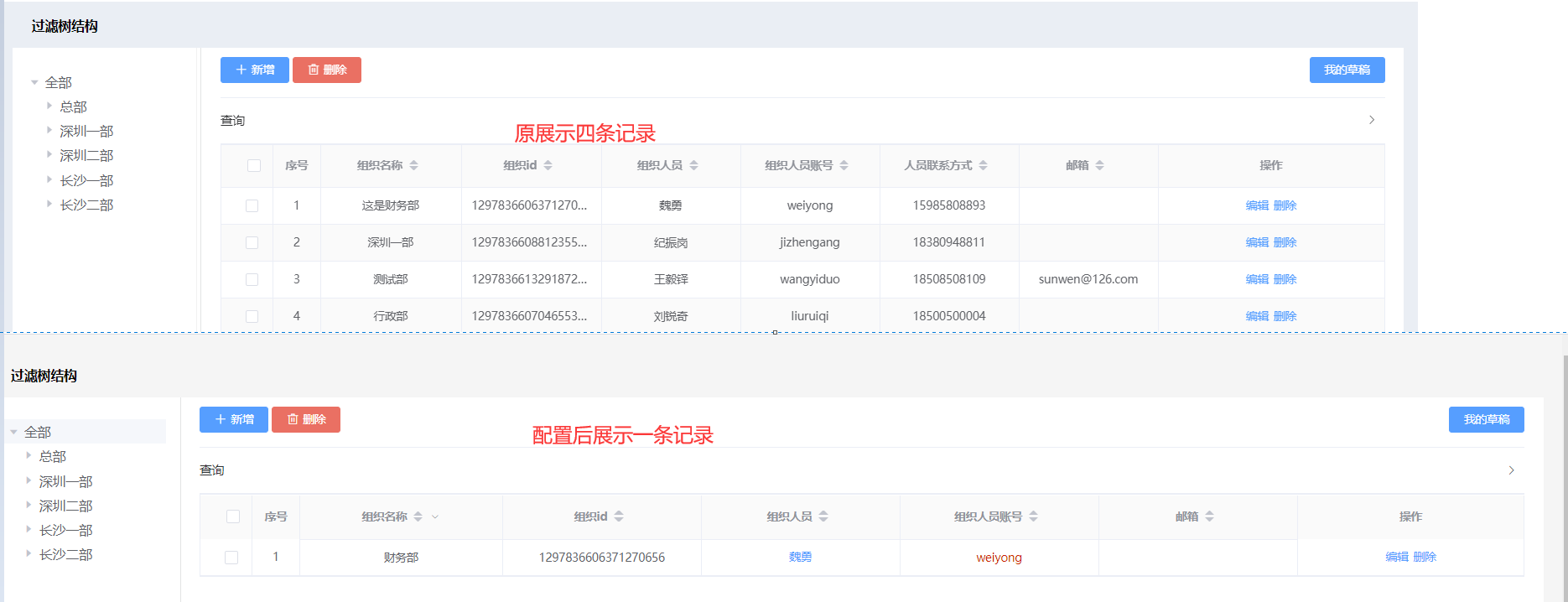Sort top table by 人员联系方式 column
1568x602 pixels.
(983, 166)
